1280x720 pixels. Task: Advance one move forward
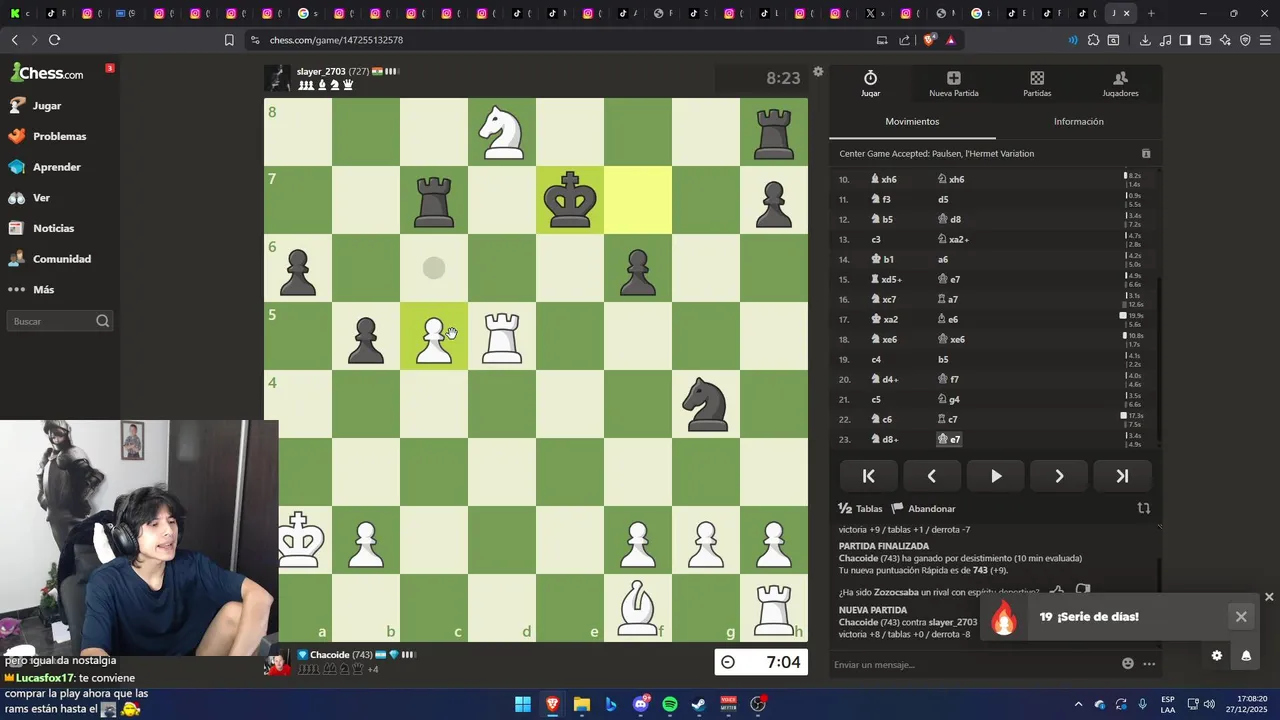tap(1059, 476)
